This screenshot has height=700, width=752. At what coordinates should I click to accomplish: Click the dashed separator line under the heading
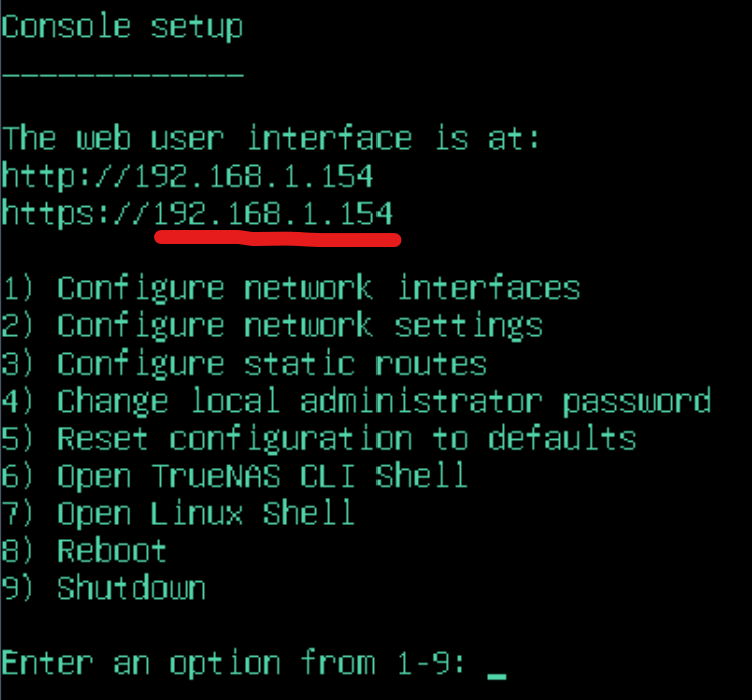tap(122, 75)
